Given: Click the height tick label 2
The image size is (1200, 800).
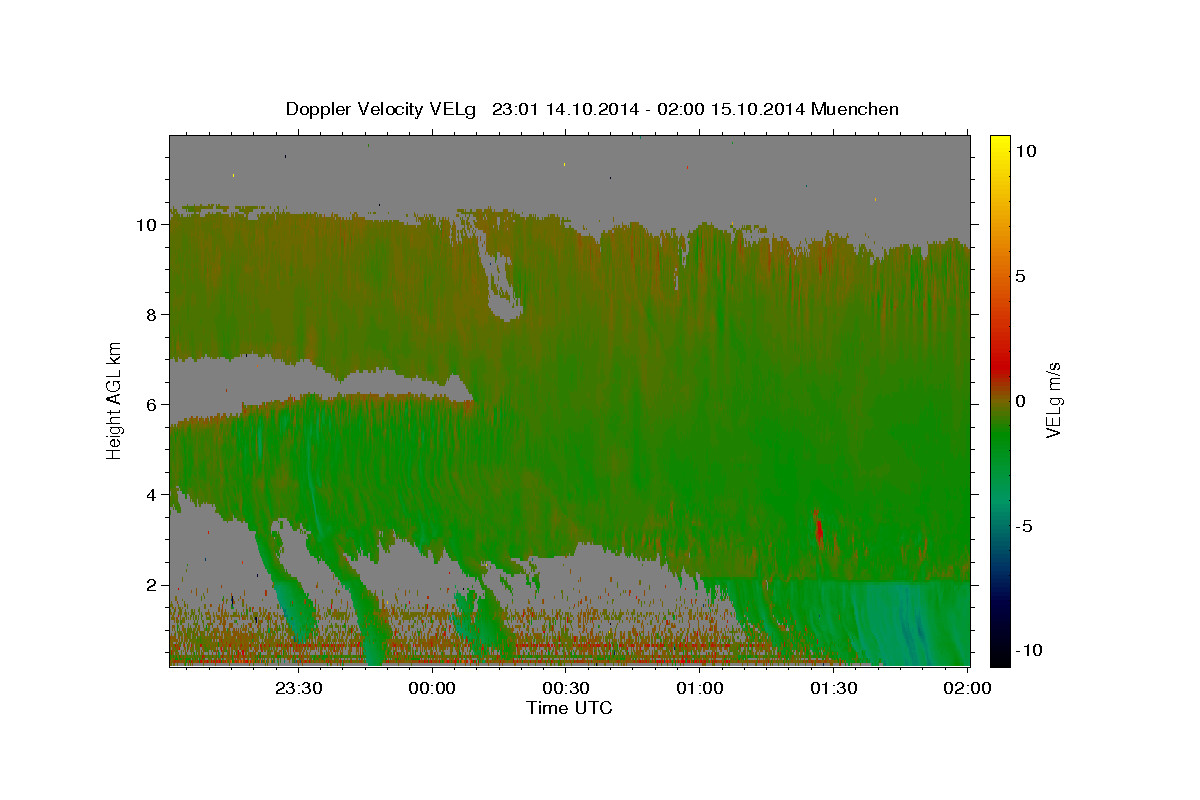Looking at the screenshot, I should (x=154, y=585).
